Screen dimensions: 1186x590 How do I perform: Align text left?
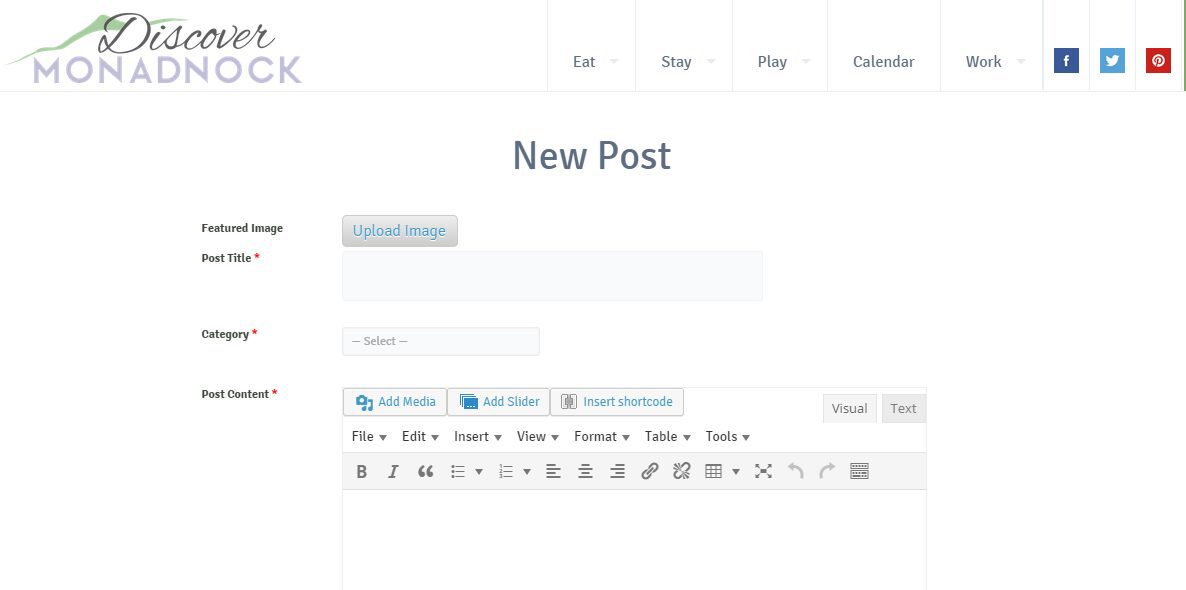[x=554, y=471]
